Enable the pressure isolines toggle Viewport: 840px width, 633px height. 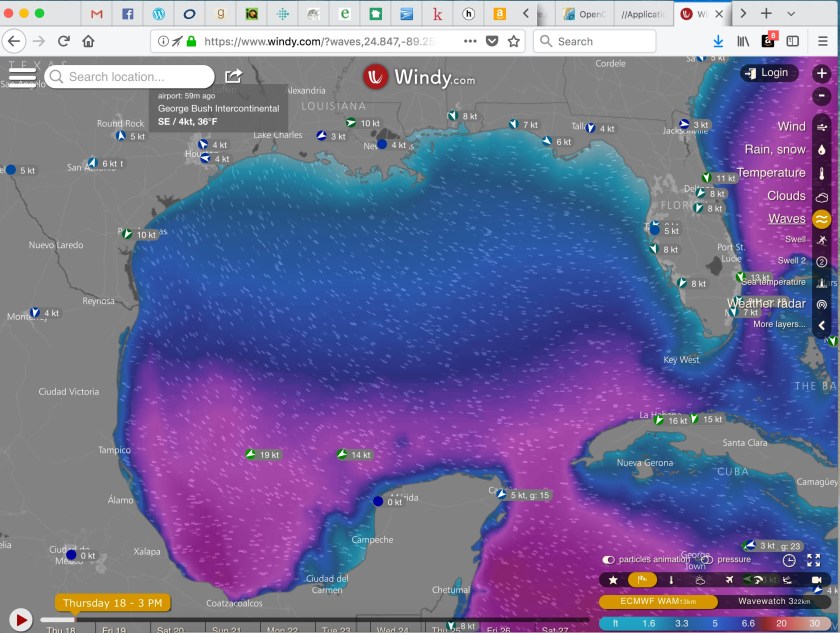tap(706, 560)
